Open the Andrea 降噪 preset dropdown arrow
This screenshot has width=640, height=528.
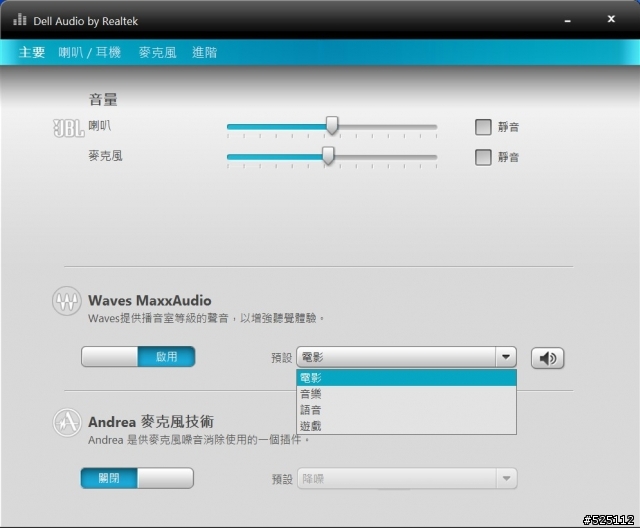click(x=507, y=478)
